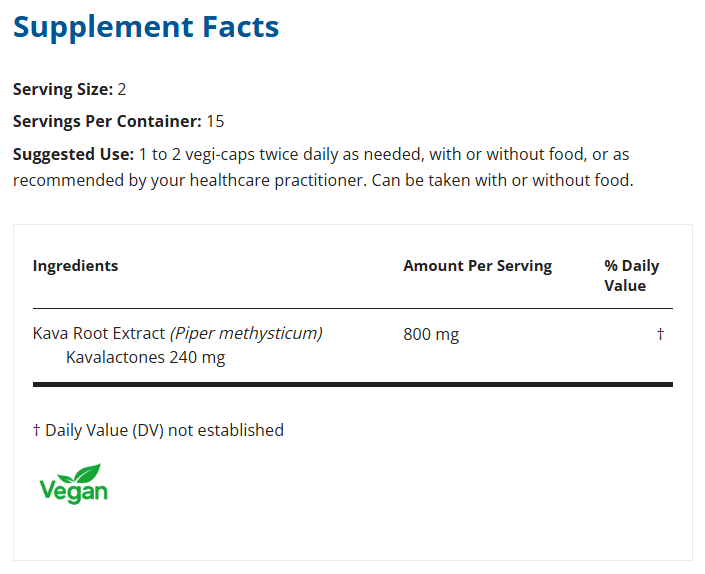705x574 pixels.
Task: Click the Kava Root Extract ingredient name
Action: click(99, 333)
